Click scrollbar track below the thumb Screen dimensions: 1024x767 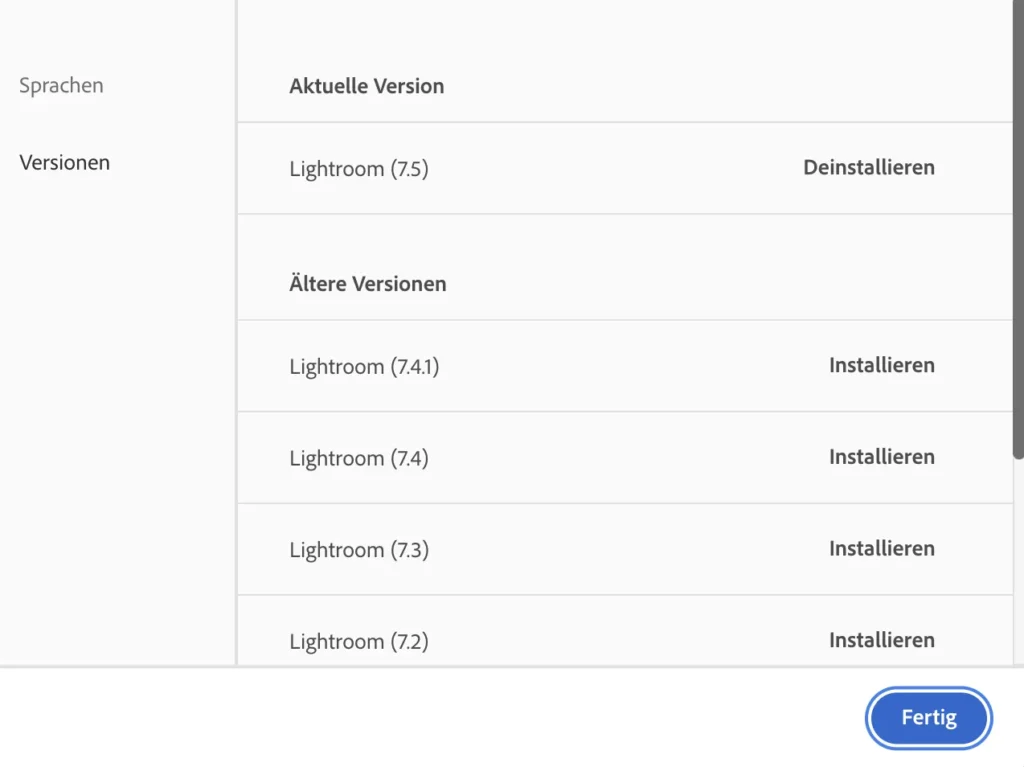pyautogui.click(x=1018, y=560)
